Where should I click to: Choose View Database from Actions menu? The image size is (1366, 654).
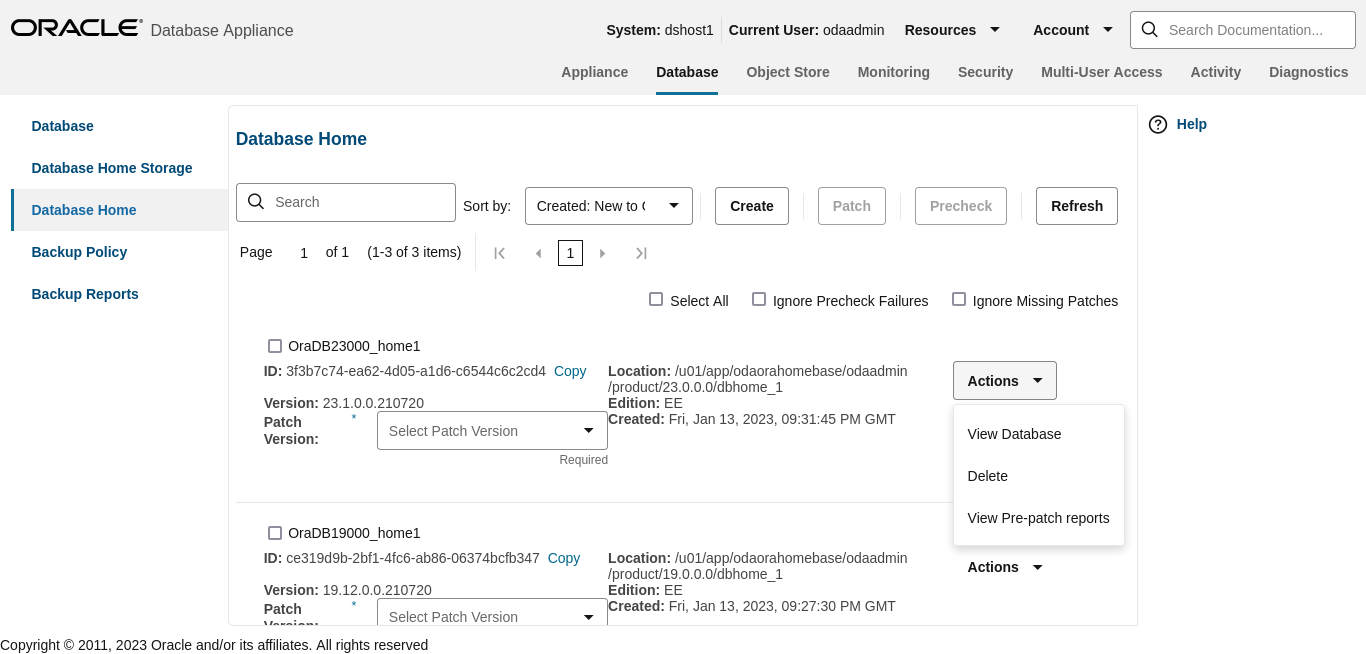coord(1039,434)
